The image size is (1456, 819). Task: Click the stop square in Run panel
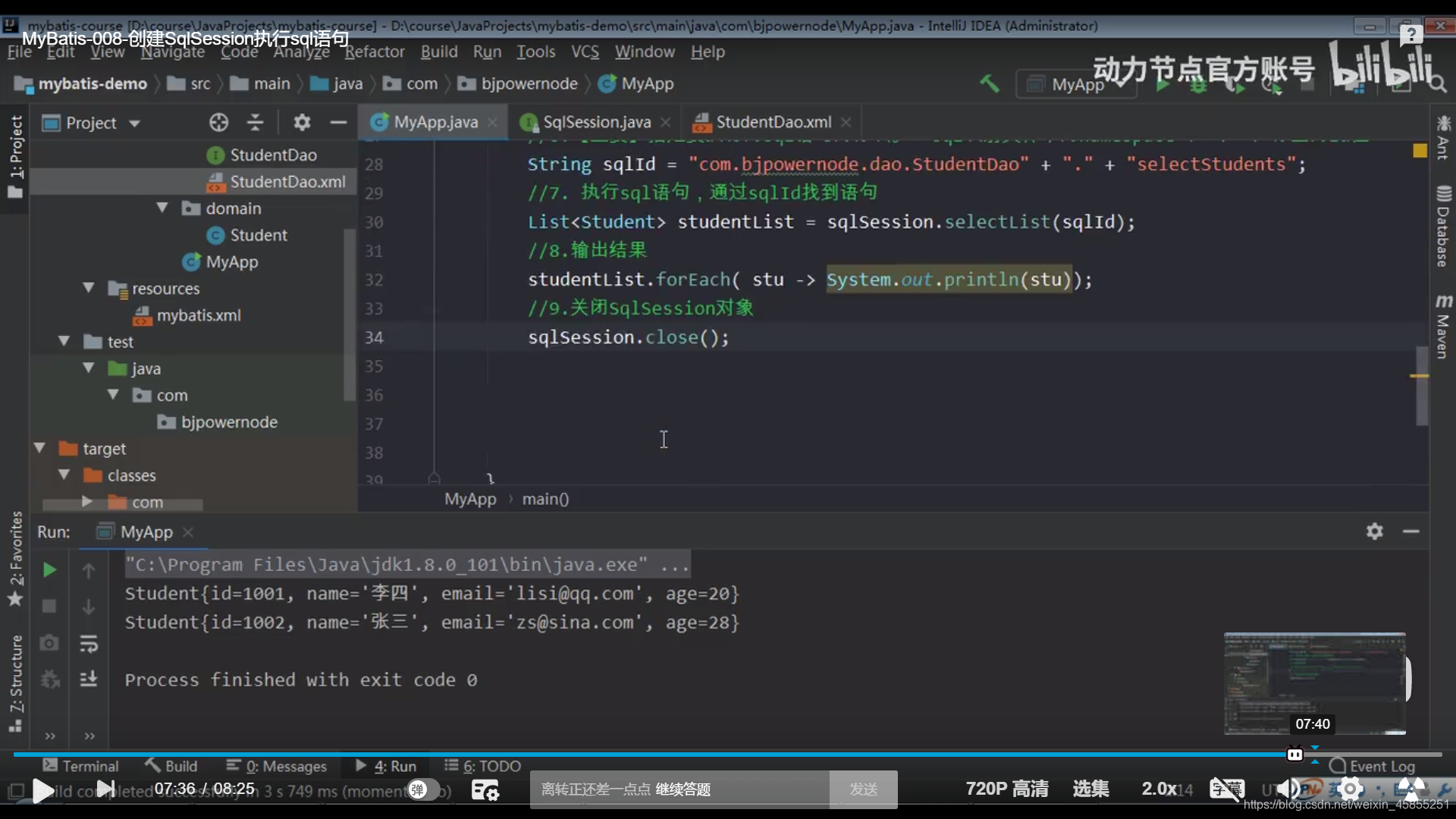point(49,606)
